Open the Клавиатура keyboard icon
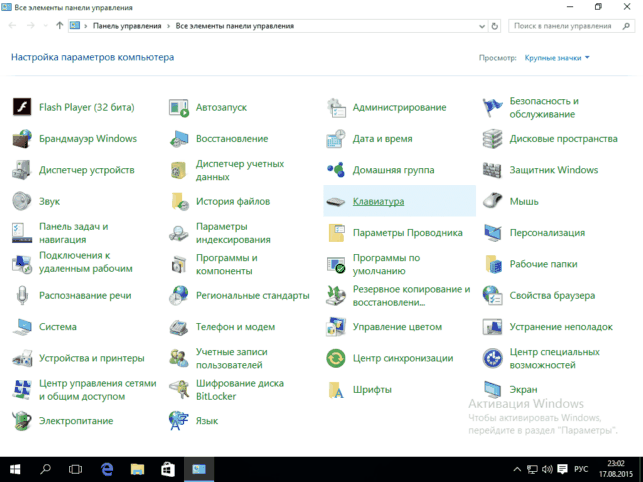643x482 pixels. pyautogui.click(x=336, y=201)
